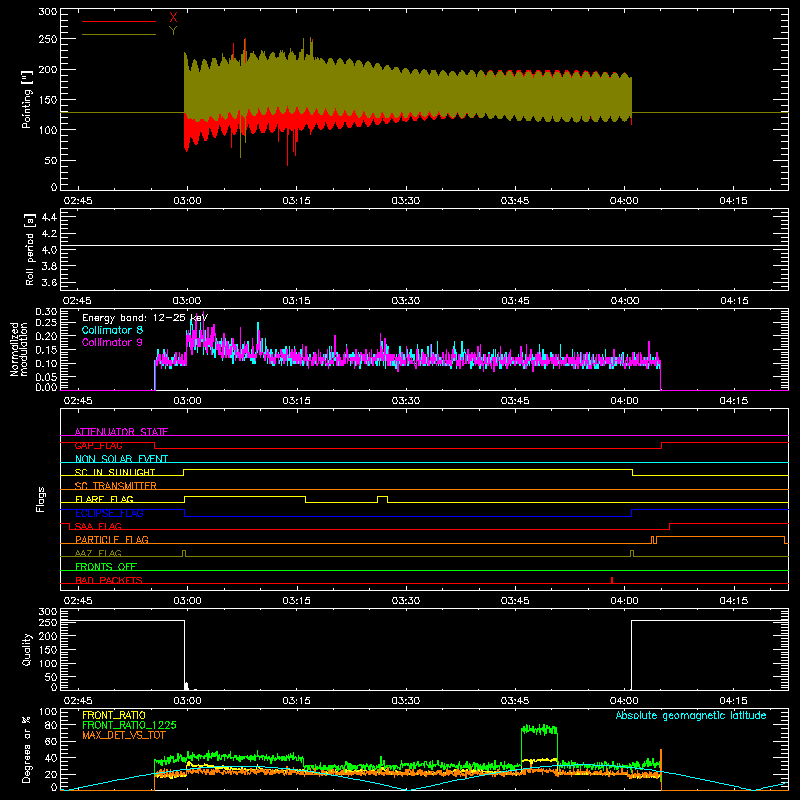This screenshot has width=800, height=800.
Task: Click the 03:45 tick label under Roll period panel
Action: (515, 301)
